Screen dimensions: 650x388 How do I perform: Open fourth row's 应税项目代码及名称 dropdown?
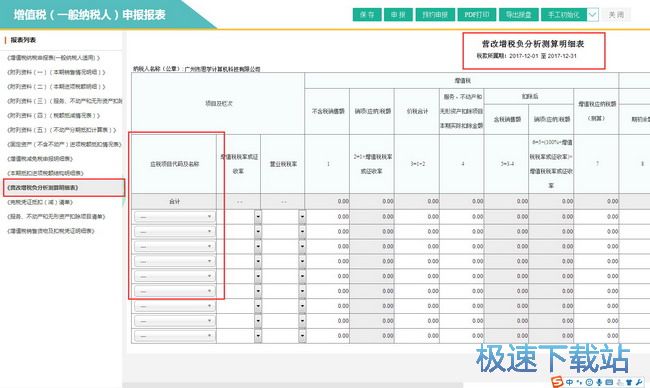(175, 262)
